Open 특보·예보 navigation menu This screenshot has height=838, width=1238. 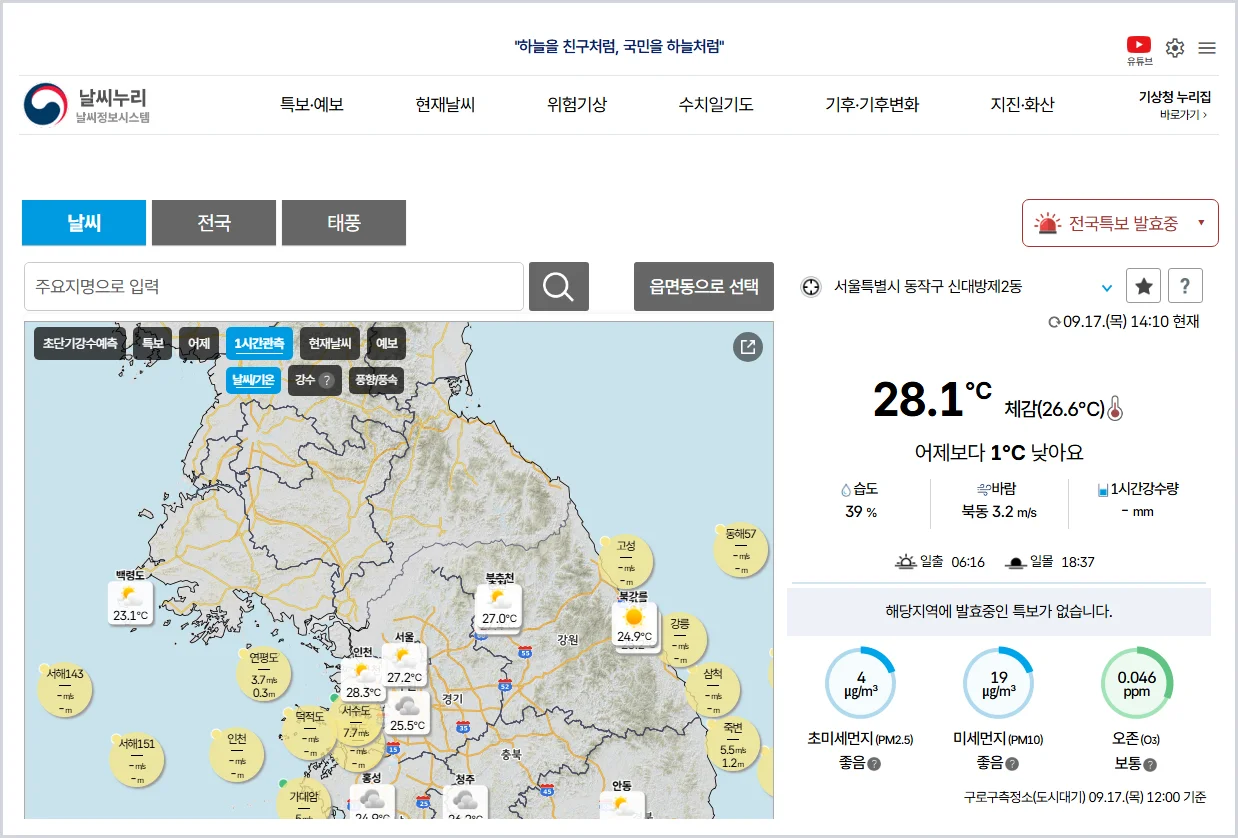[311, 105]
